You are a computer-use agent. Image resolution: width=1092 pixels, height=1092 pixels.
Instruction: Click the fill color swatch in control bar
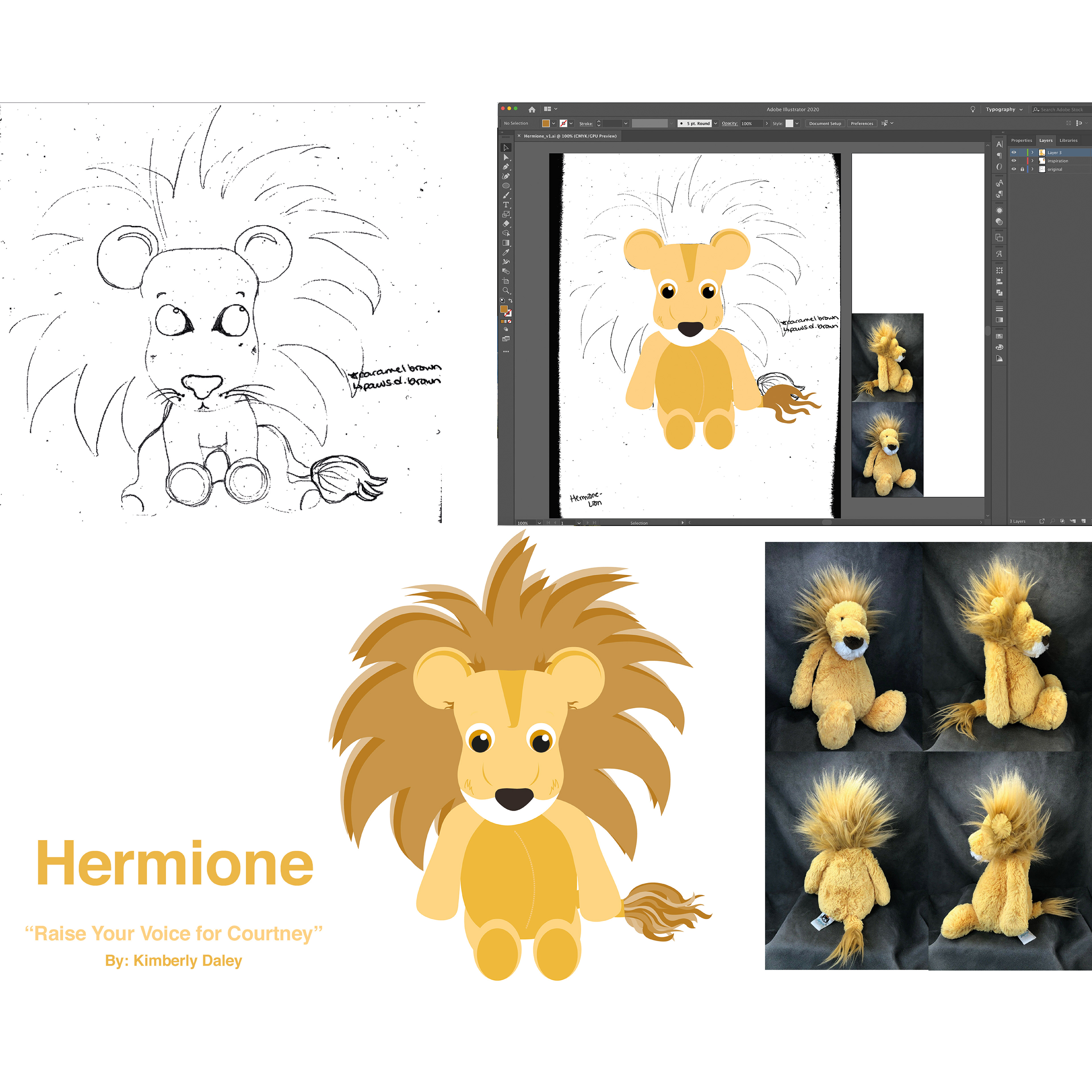click(x=545, y=123)
